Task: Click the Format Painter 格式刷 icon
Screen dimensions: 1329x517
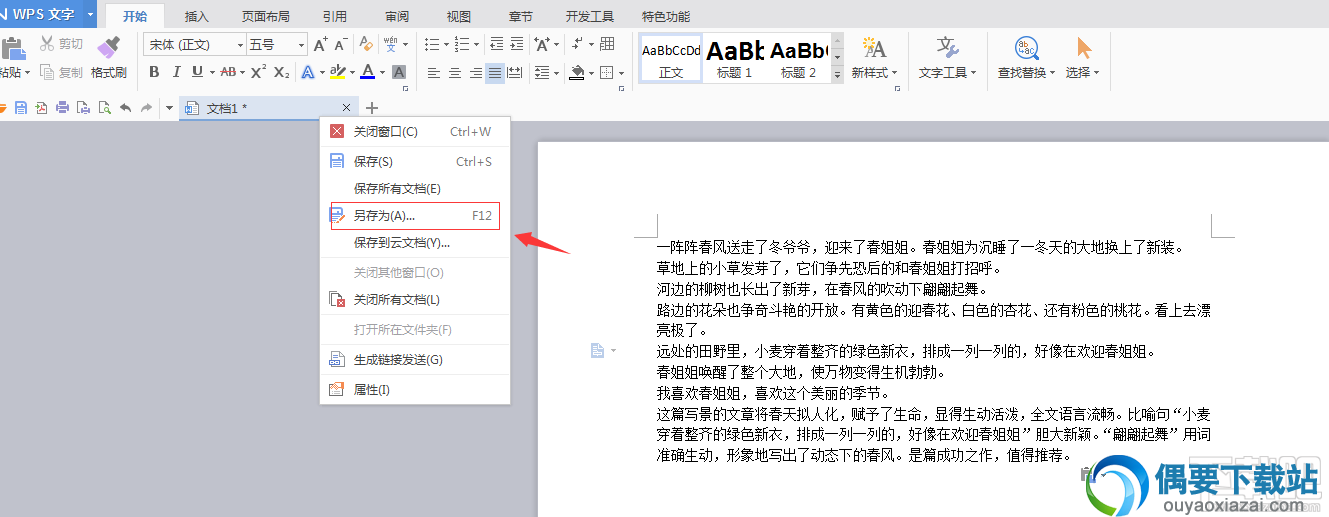Action: tap(108, 47)
